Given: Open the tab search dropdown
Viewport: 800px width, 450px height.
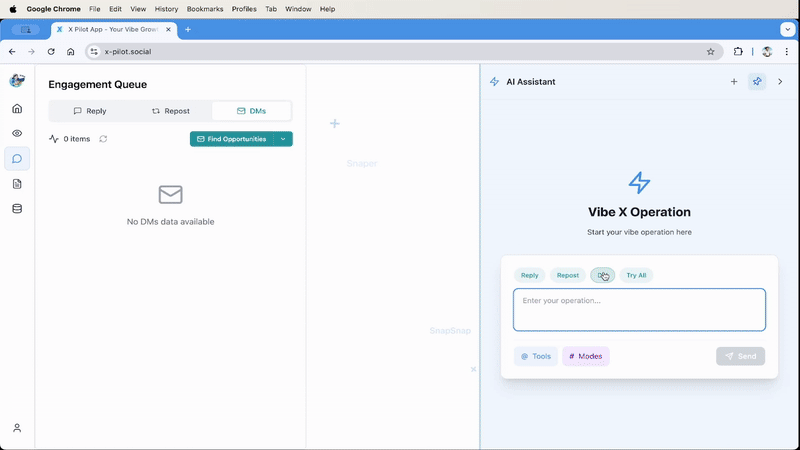Looking at the screenshot, I should [788, 30].
